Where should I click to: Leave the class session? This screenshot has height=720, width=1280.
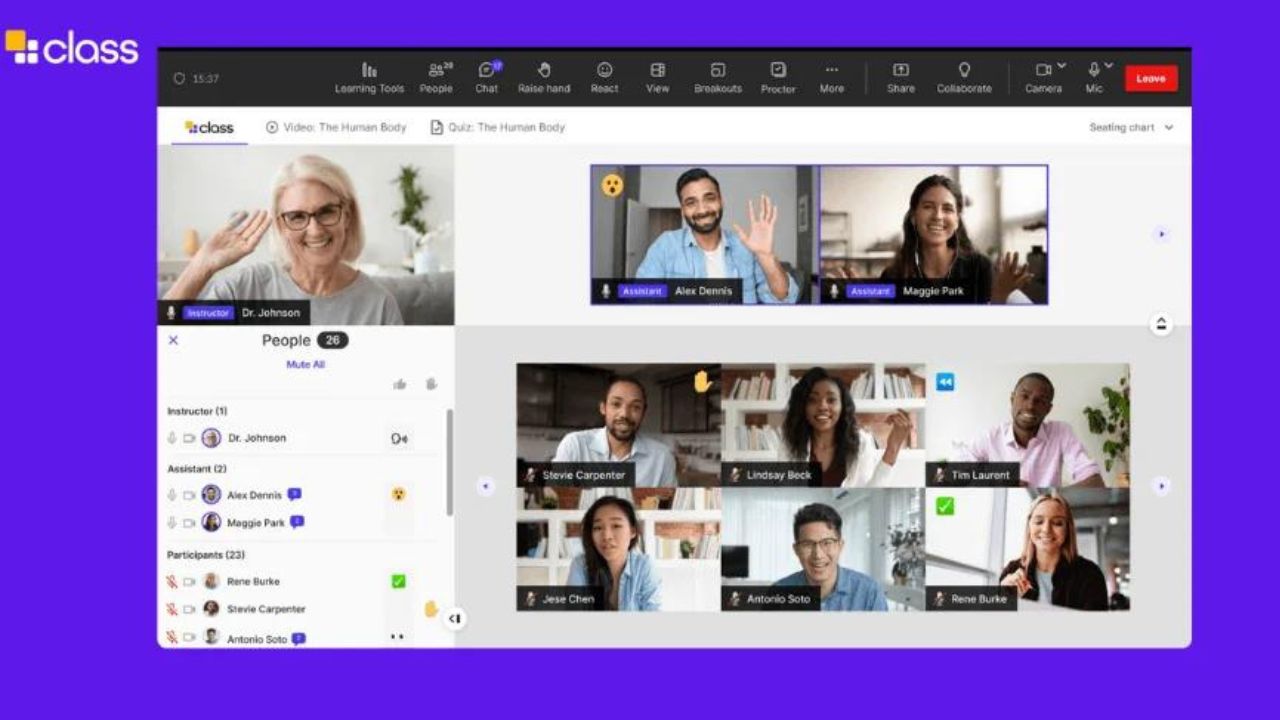pos(1151,78)
